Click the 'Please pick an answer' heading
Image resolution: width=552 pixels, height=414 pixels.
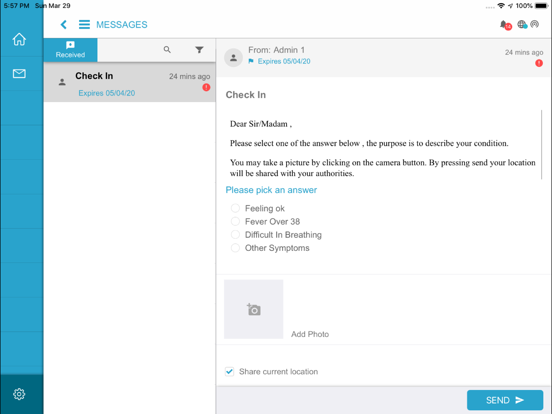pos(271,190)
